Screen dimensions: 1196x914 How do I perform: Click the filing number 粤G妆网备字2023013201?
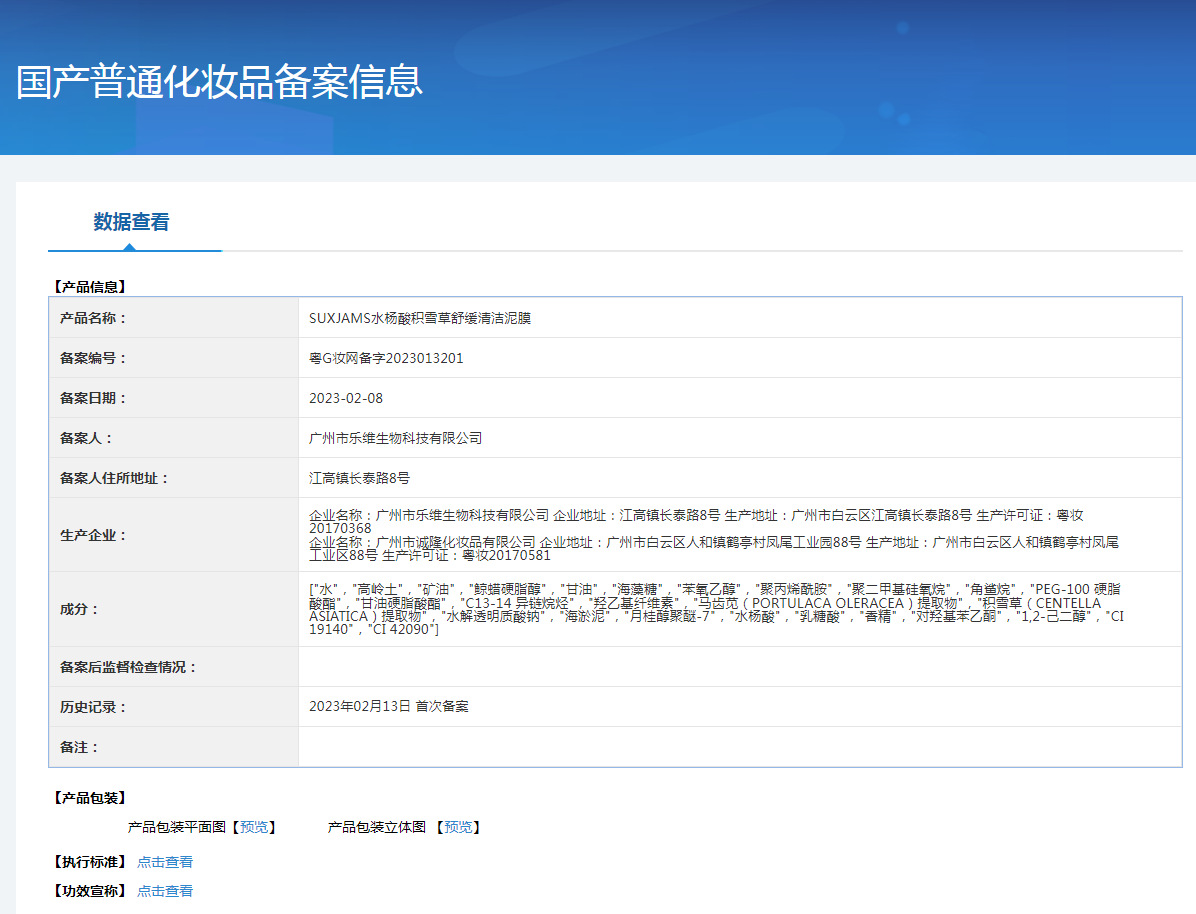(386, 358)
